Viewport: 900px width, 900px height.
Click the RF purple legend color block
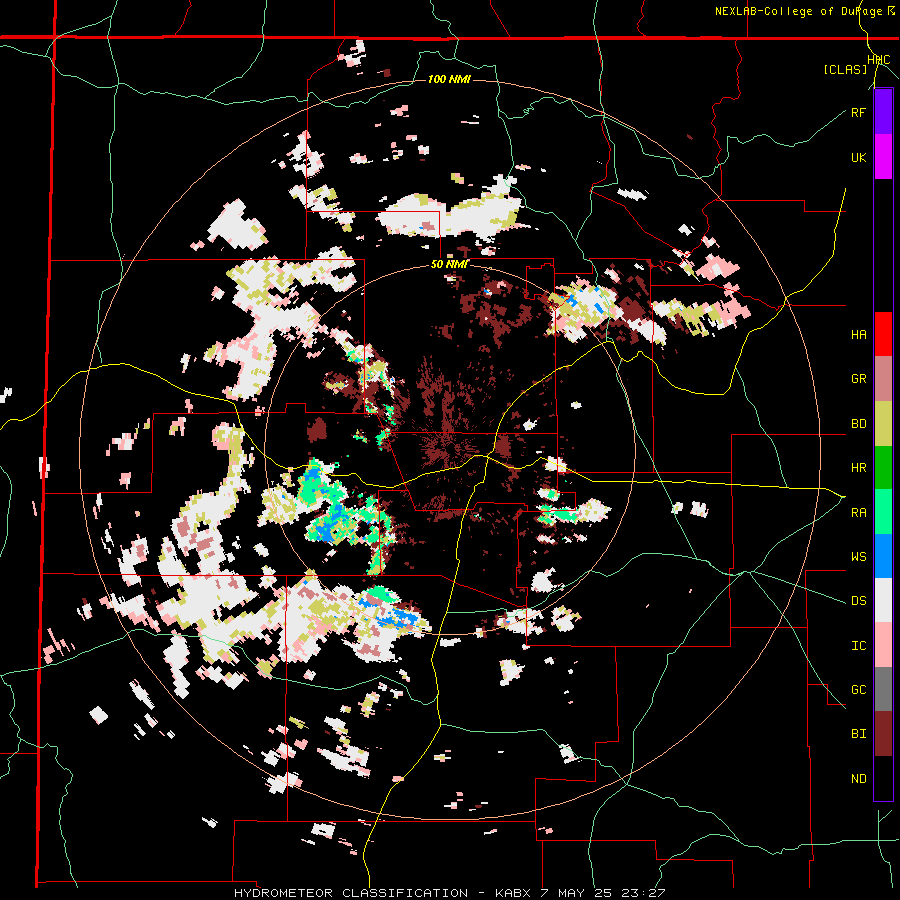(883, 112)
